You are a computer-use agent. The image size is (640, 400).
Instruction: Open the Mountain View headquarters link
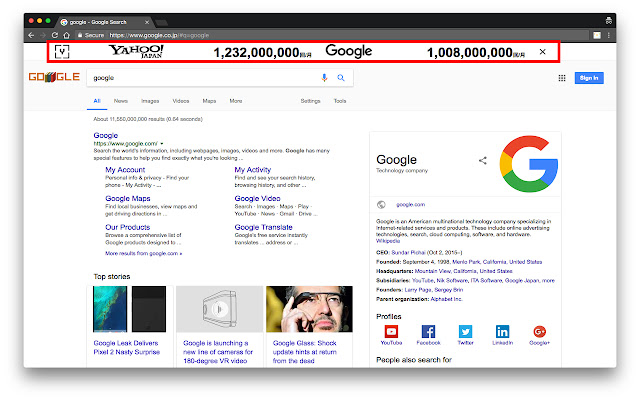point(433,271)
